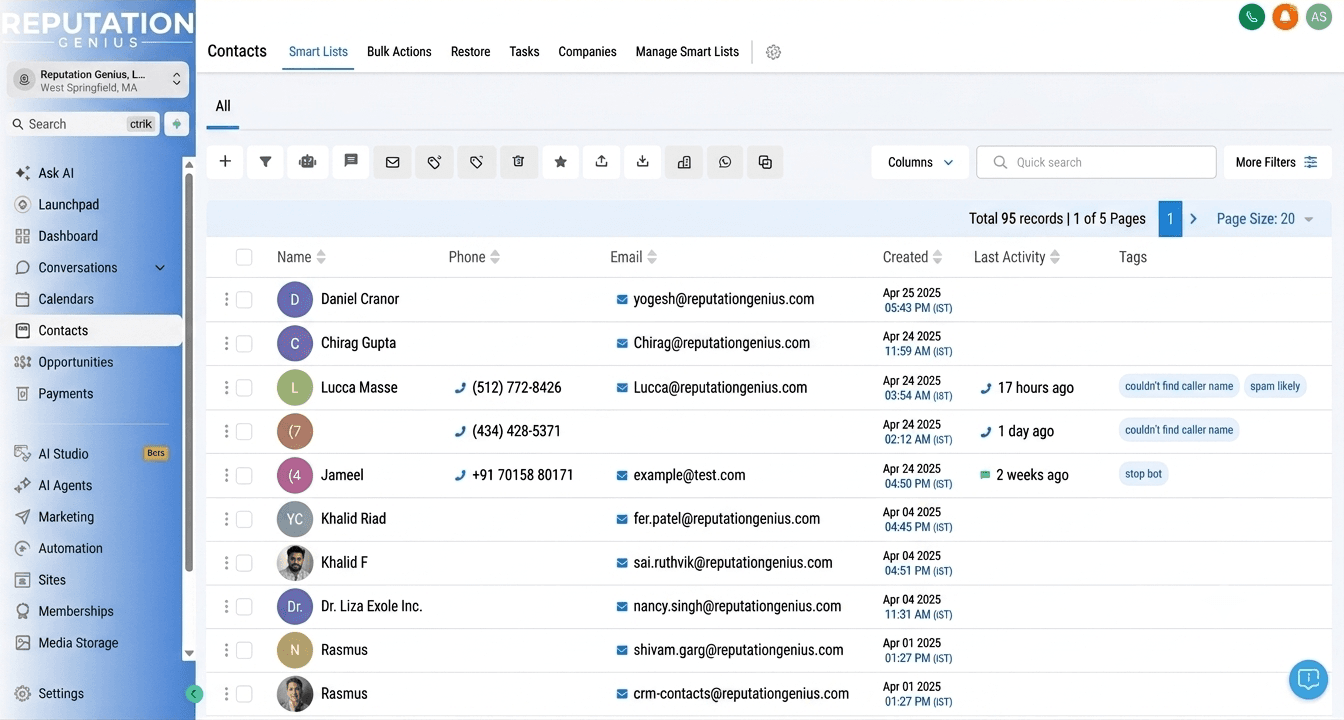Image resolution: width=1344 pixels, height=720 pixels.
Task: Click the remove tag icon
Action: click(477, 162)
